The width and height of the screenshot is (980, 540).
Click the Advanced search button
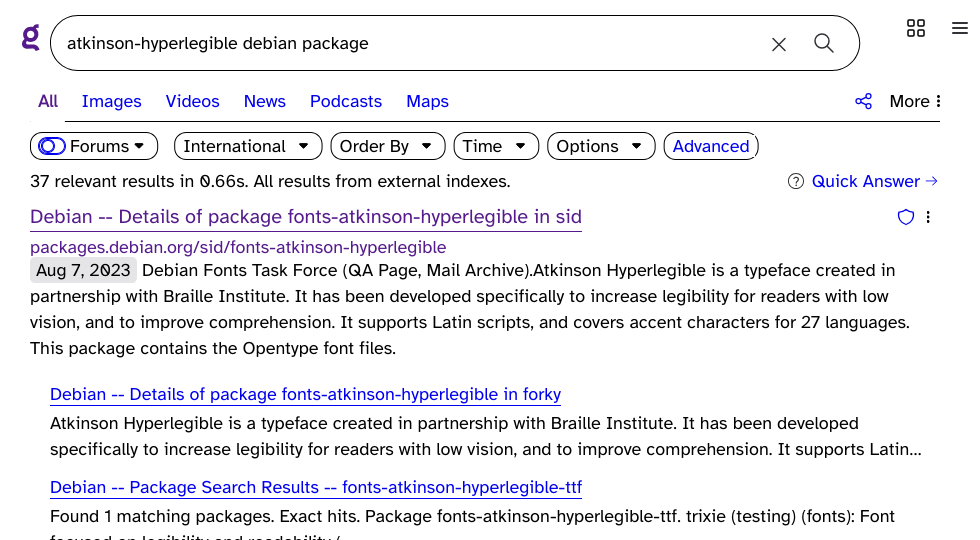point(711,146)
